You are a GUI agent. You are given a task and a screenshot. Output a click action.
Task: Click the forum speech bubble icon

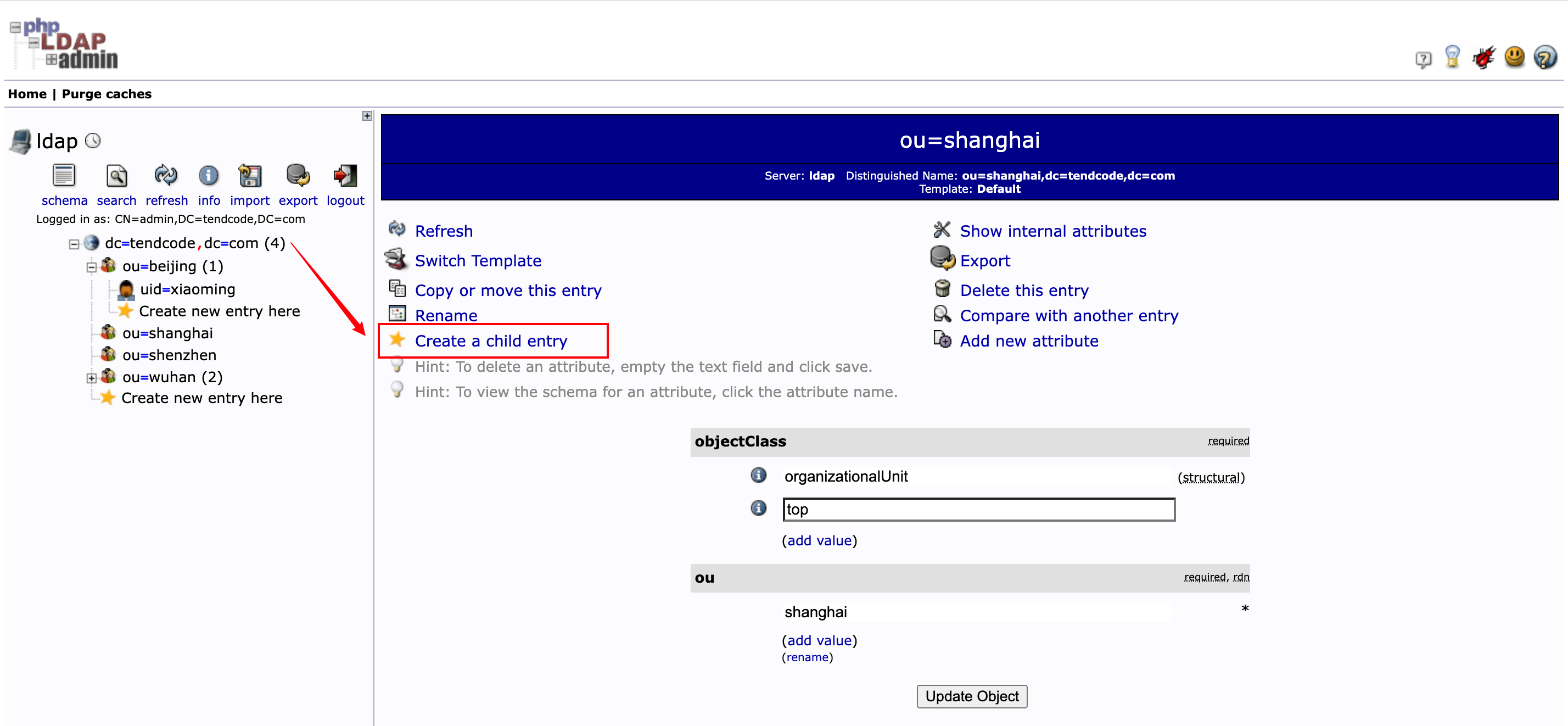1423,59
